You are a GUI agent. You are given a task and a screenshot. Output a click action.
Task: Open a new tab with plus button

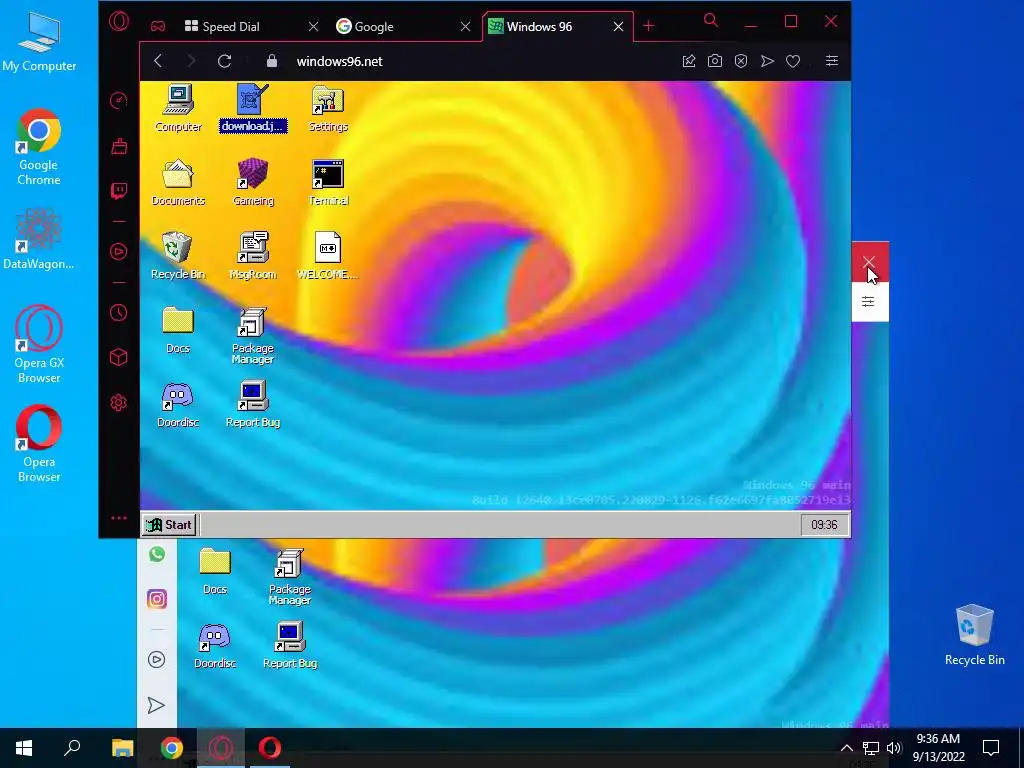(648, 26)
